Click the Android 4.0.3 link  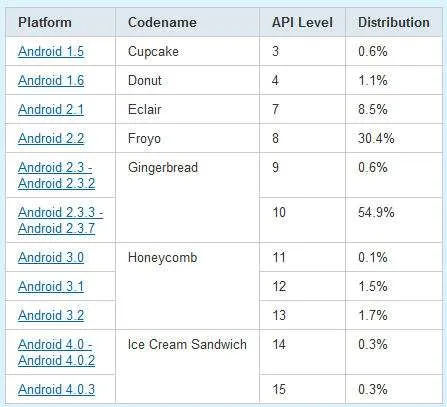[x=57, y=389]
